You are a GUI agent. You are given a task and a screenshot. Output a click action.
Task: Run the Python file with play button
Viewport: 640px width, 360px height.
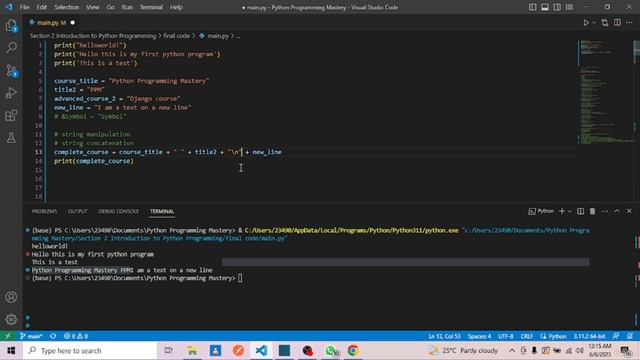tap(586, 23)
